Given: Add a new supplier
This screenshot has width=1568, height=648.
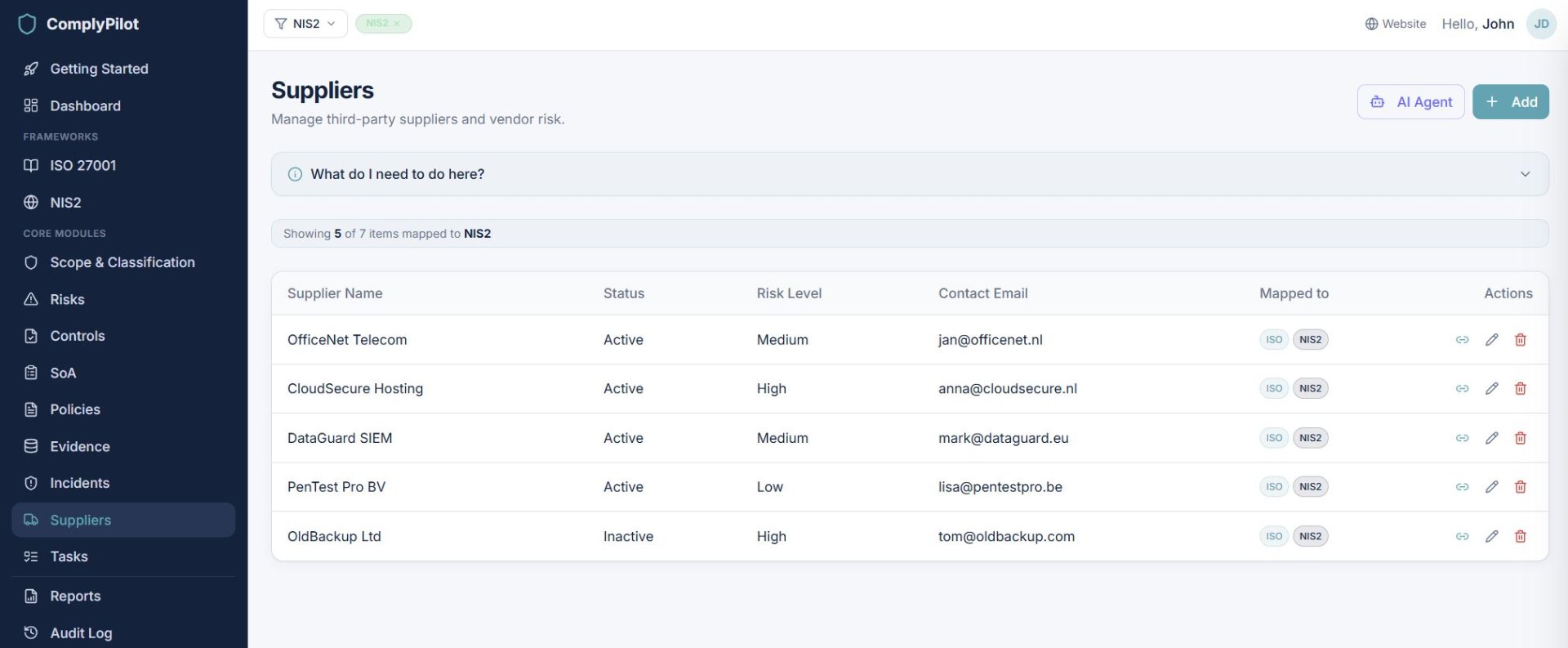Looking at the screenshot, I should pyautogui.click(x=1510, y=102).
